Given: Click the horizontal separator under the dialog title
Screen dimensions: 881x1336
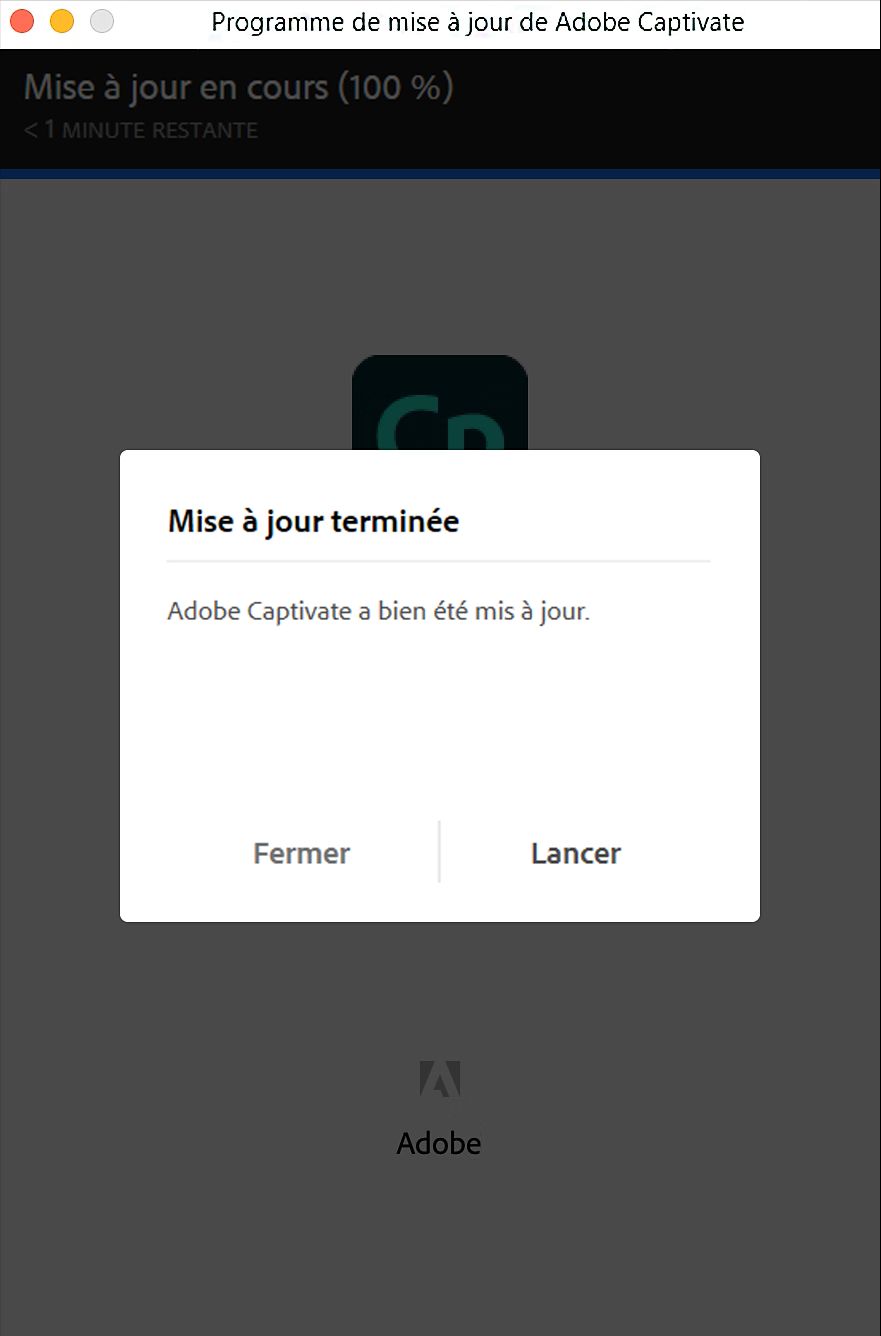Looking at the screenshot, I should tap(438, 561).
